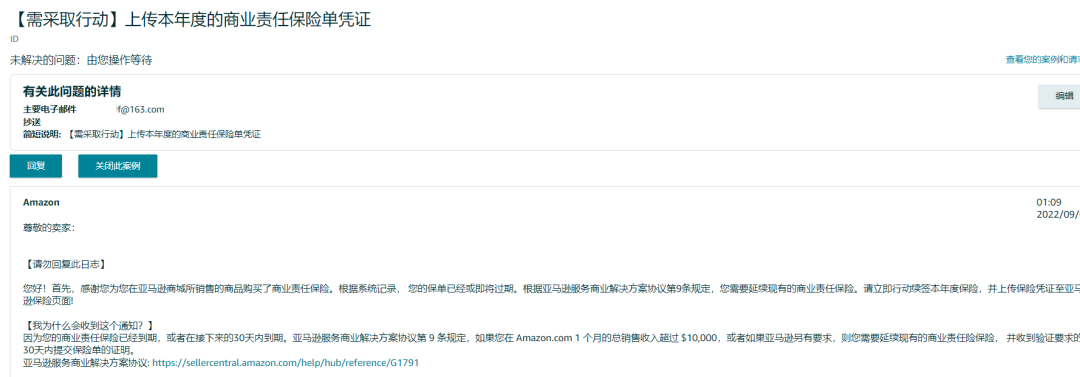This screenshot has width=1080, height=377.
Task: Click the 2022/09 message date
Action: click(x=1057, y=214)
